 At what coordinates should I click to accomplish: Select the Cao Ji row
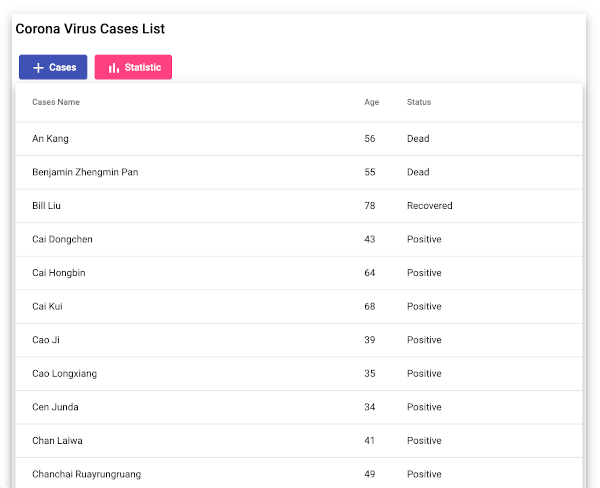(299, 340)
